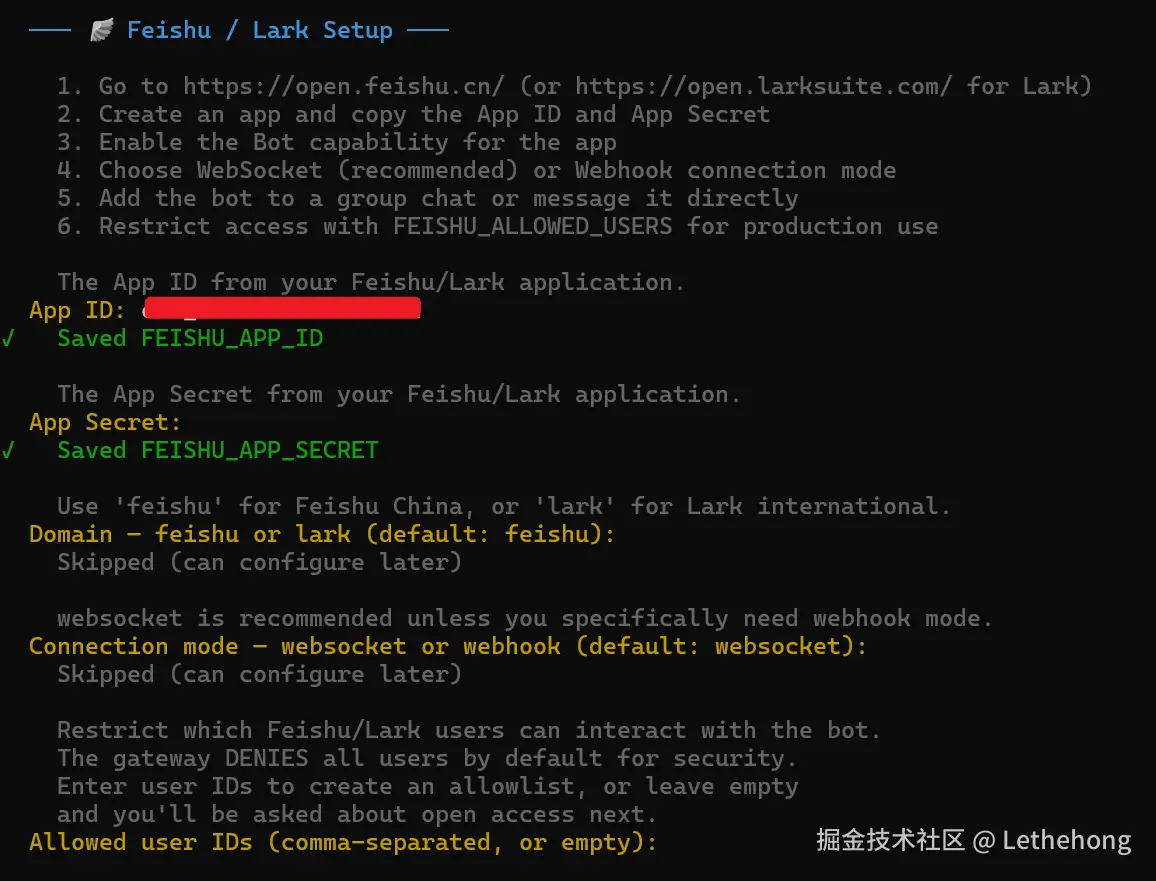
Task: Click the Saved FEISHU_APP_ID text
Action: (190, 338)
